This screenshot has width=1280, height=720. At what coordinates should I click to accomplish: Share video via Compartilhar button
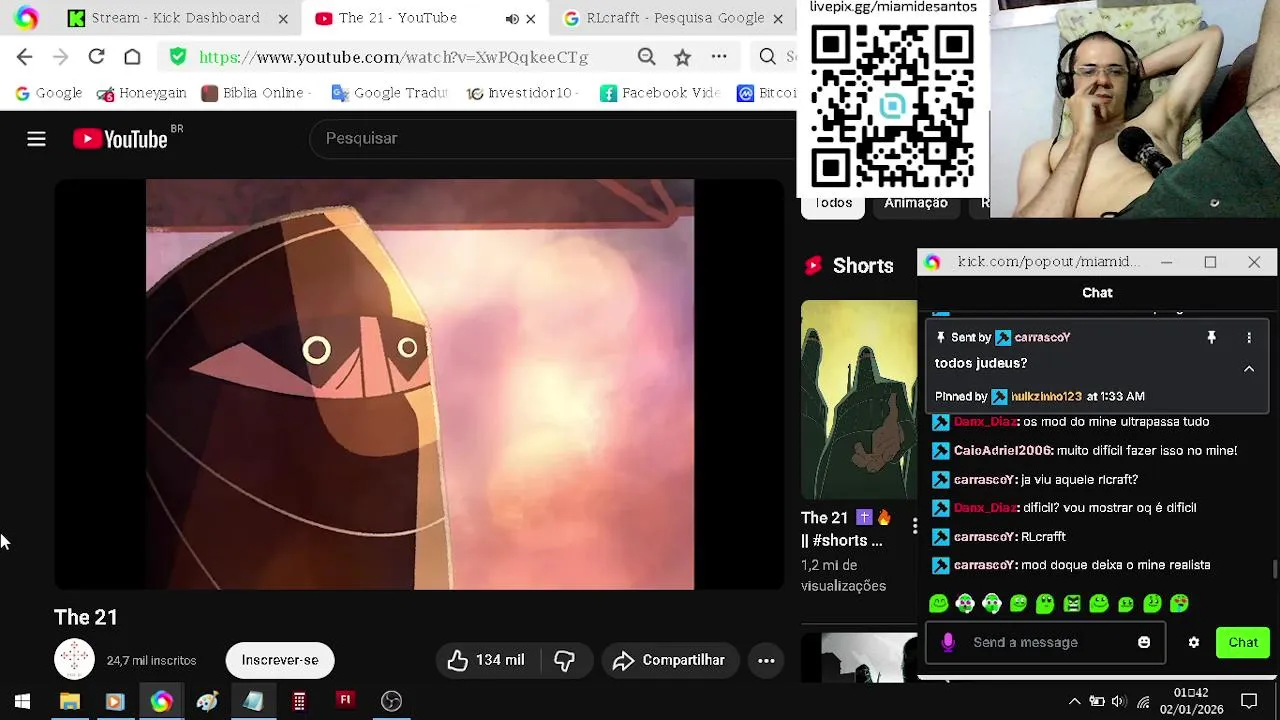[x=669, y=660]
